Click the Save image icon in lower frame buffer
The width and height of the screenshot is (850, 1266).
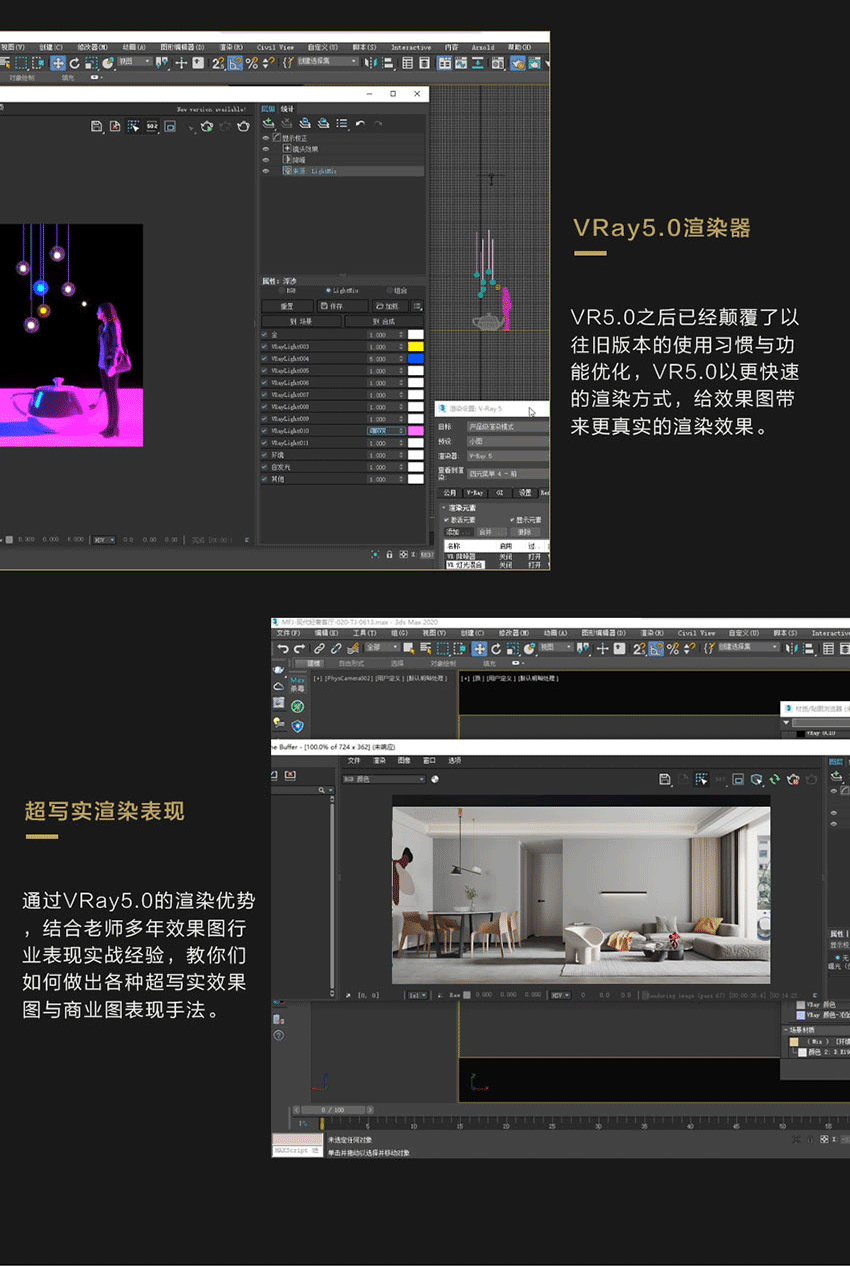664,778
